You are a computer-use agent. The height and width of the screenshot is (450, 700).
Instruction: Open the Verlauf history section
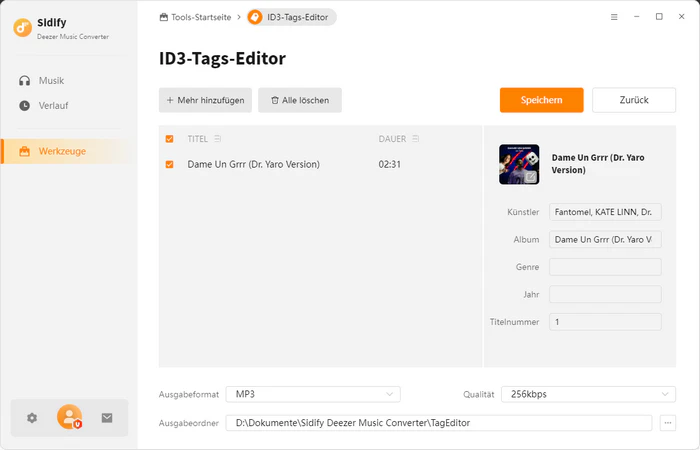(53, 106)
